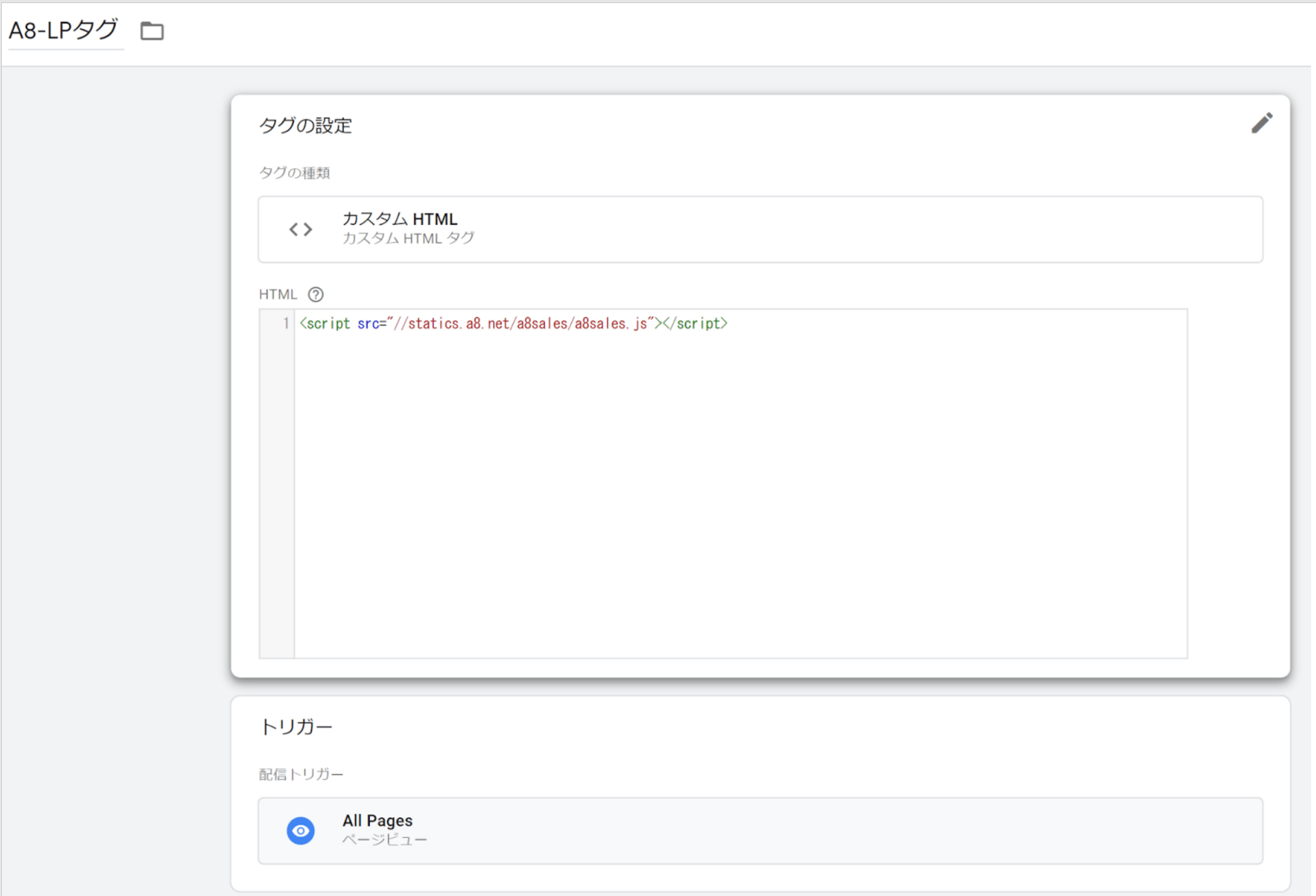
Task: Open the HTML help question mark icon
Action: (316, 295)
